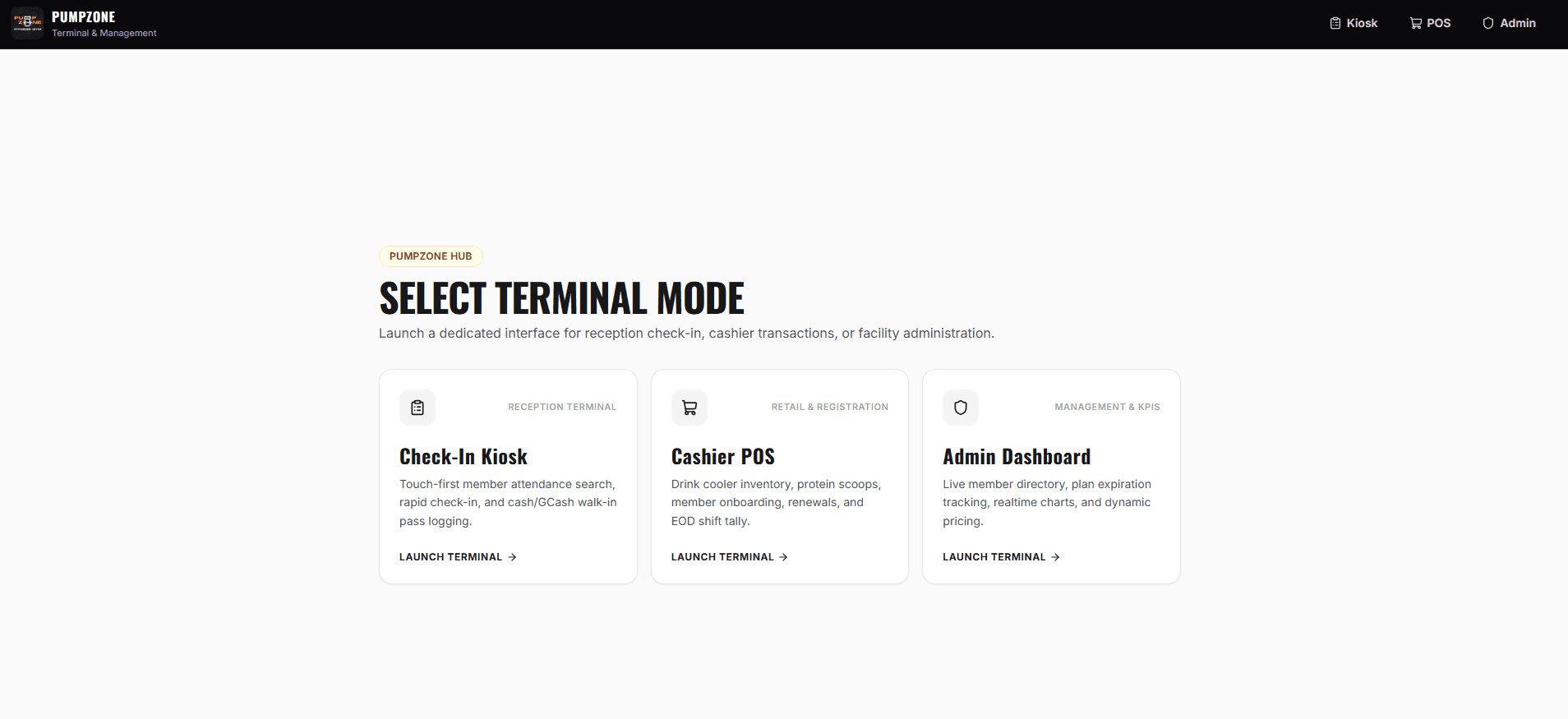Click the RECEPTION TERMINAL label
1568x719 pixels.
click(x=562, y=408)
